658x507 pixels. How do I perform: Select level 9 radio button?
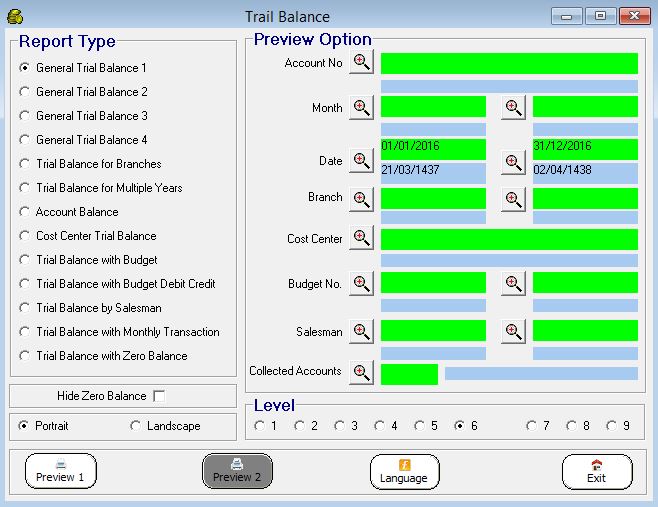click(612, 426)
